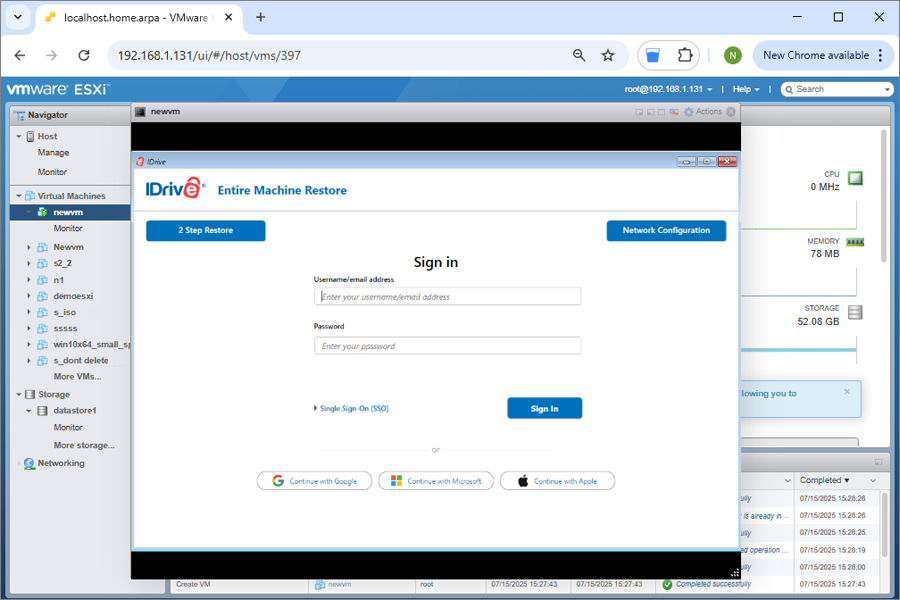Screen dimensions: 900x600
Task: Open the Help dropdown menu
Action: click(x=746, y=90)
